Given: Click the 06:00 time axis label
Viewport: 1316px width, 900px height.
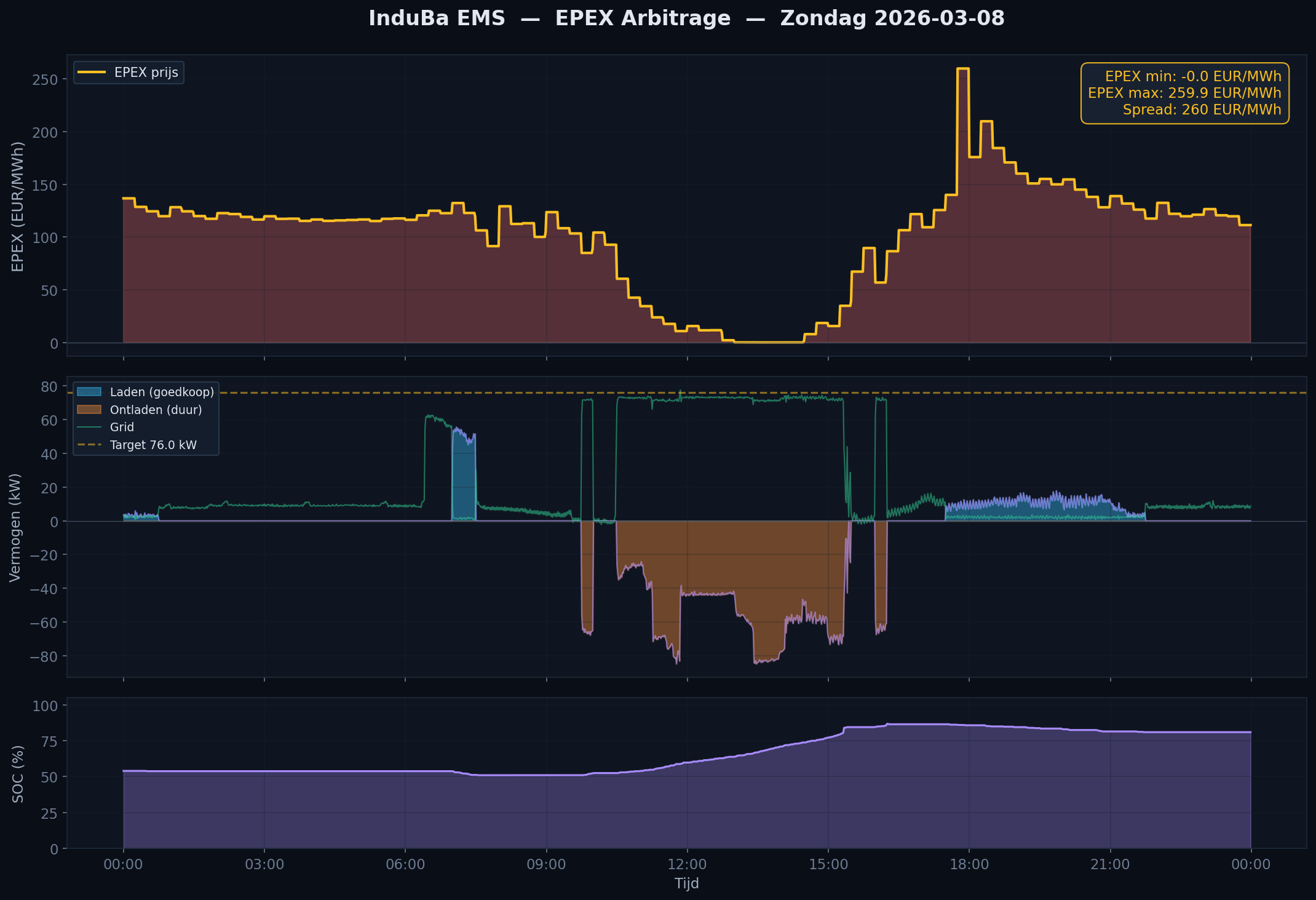Looking at the screenshot, I should (405, 864).
